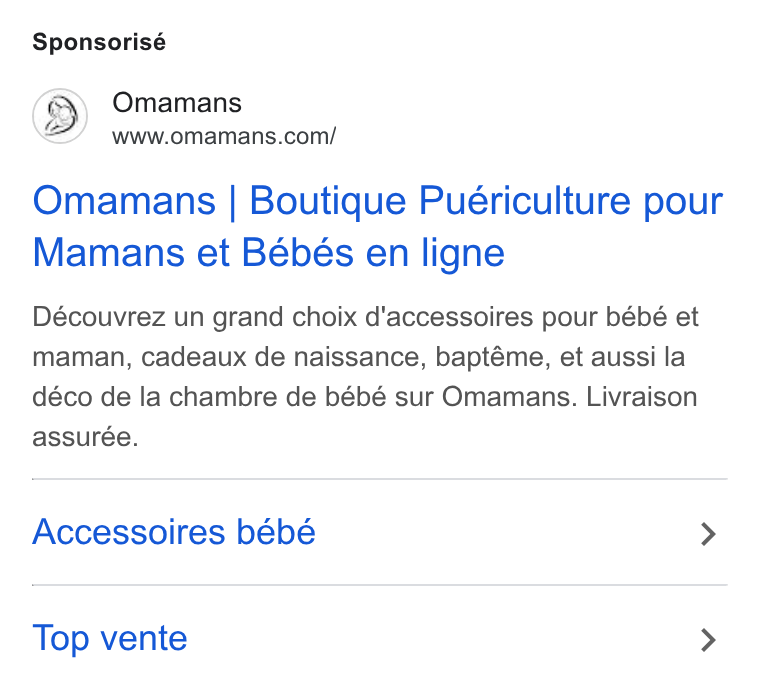Expand the Accessoires bébé chevron arrow
The image size is (760, 690).
pos(708,533)
